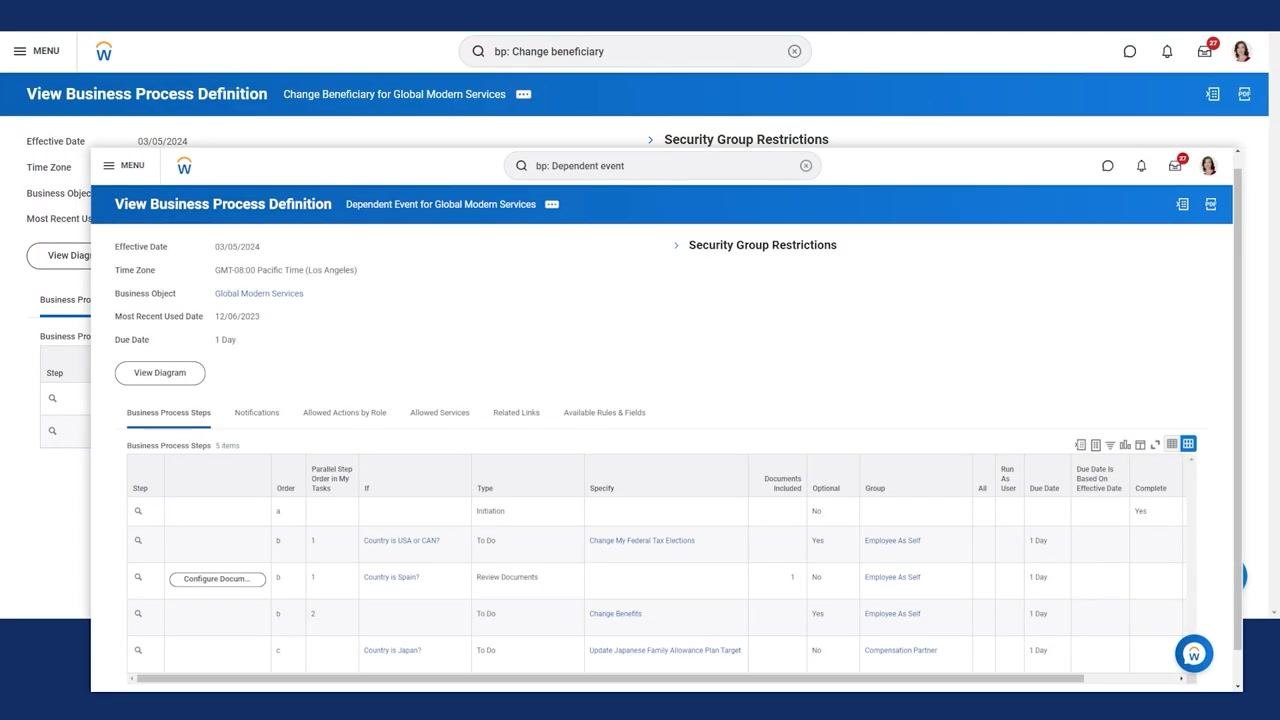Open 'Country is USA or CAN?' condition link
1280x720 pixels.
[402, 541]
